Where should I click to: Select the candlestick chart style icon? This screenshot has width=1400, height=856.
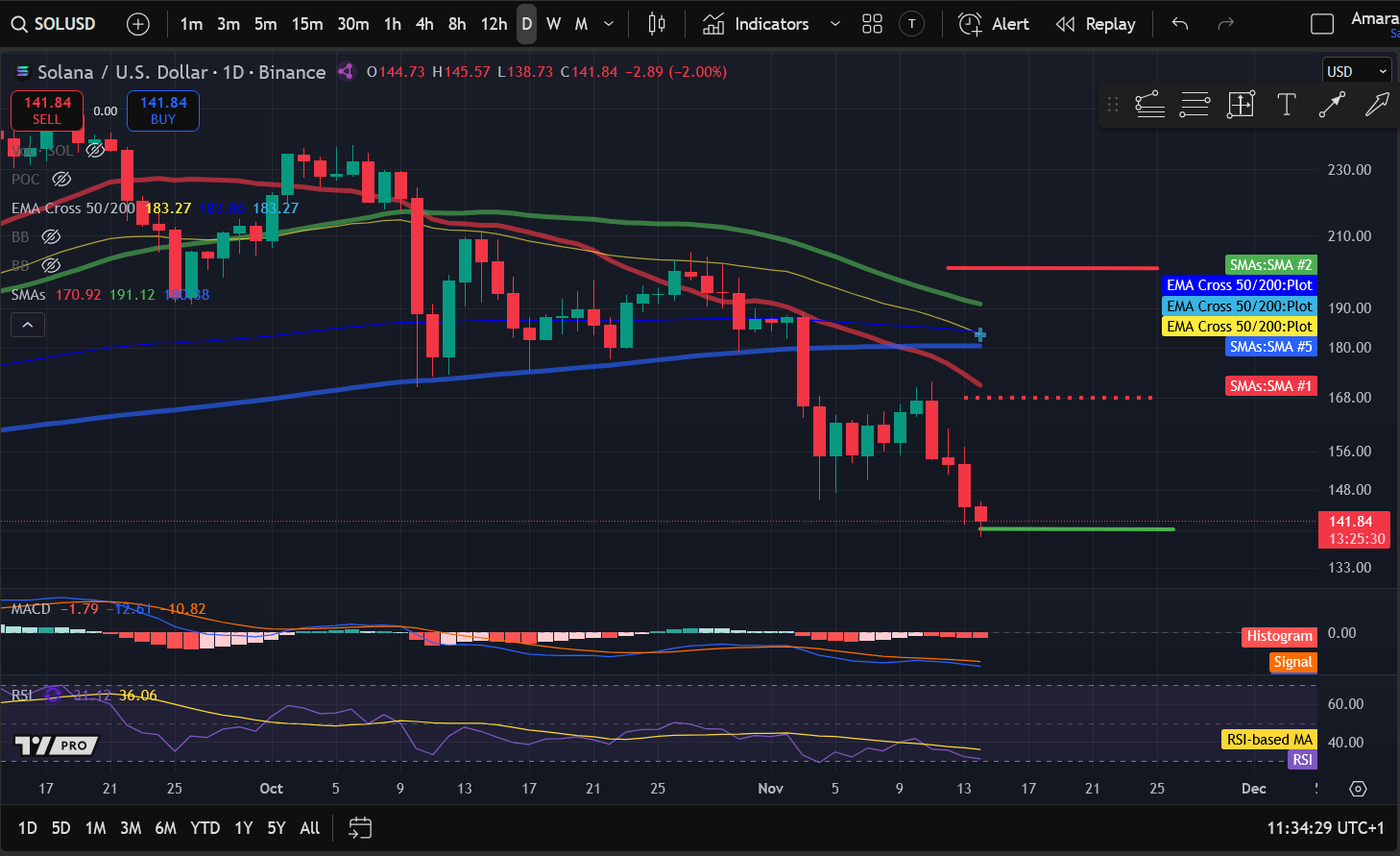tap(656, 24)
